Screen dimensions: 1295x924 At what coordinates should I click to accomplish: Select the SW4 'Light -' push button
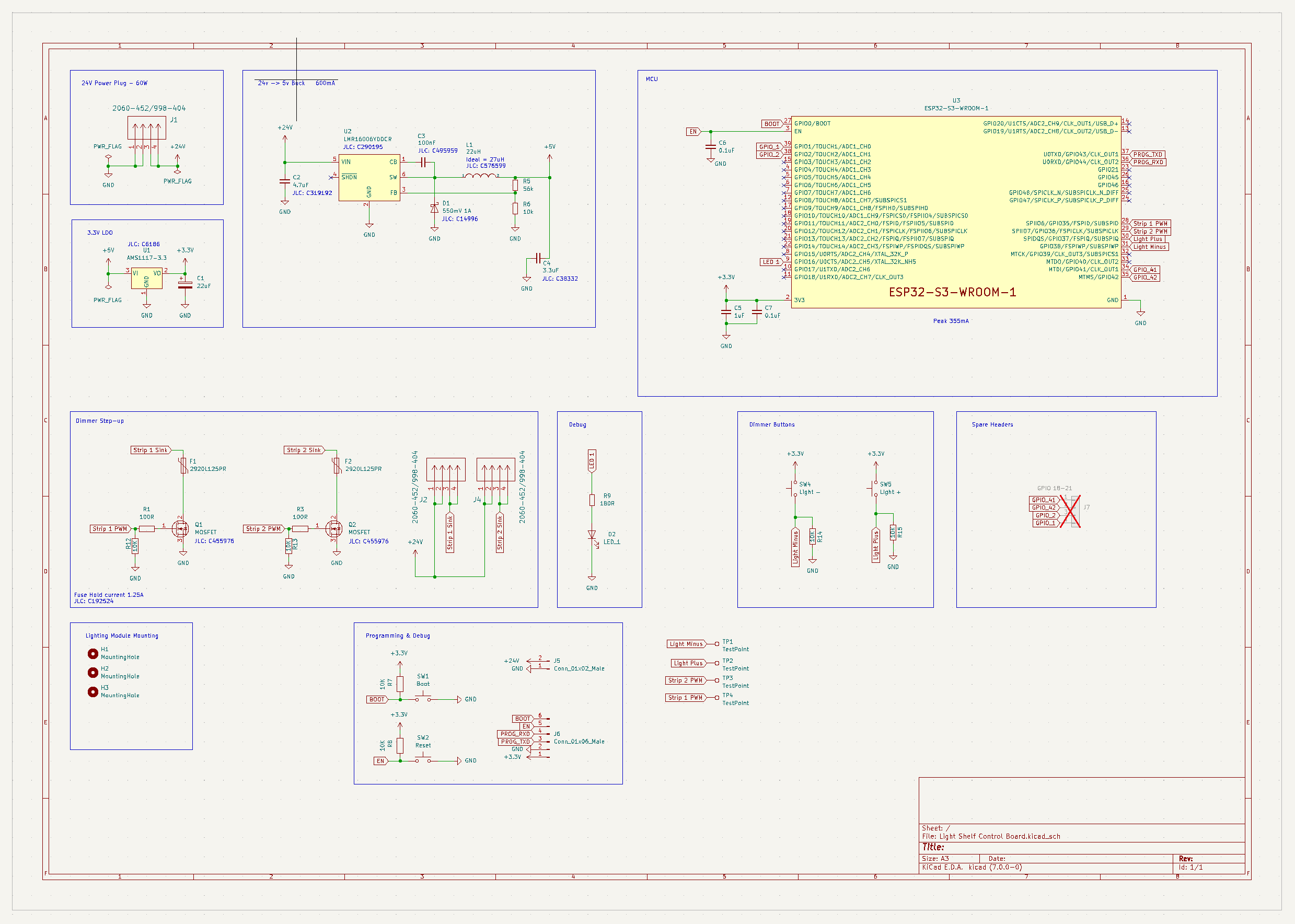pyautogui.click(x=793, y=488)
